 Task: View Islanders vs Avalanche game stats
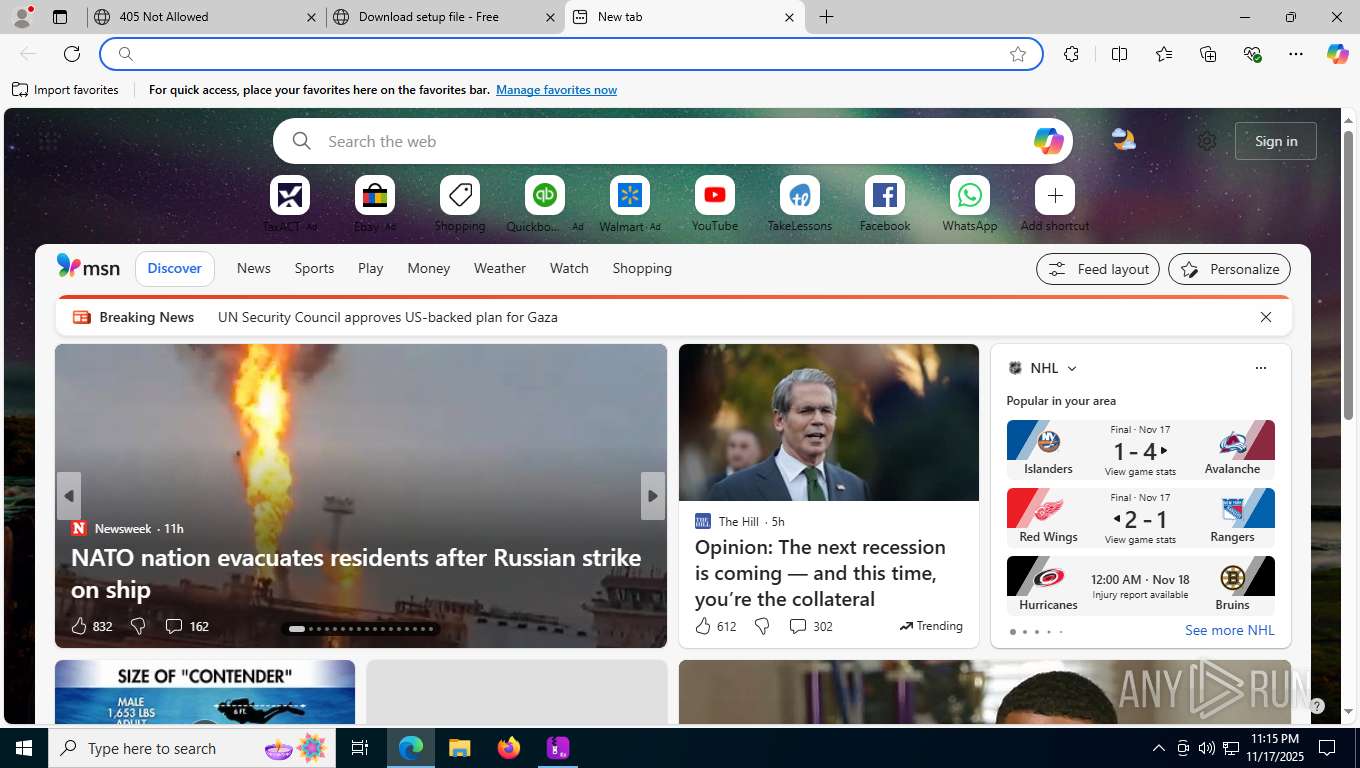1140,471
